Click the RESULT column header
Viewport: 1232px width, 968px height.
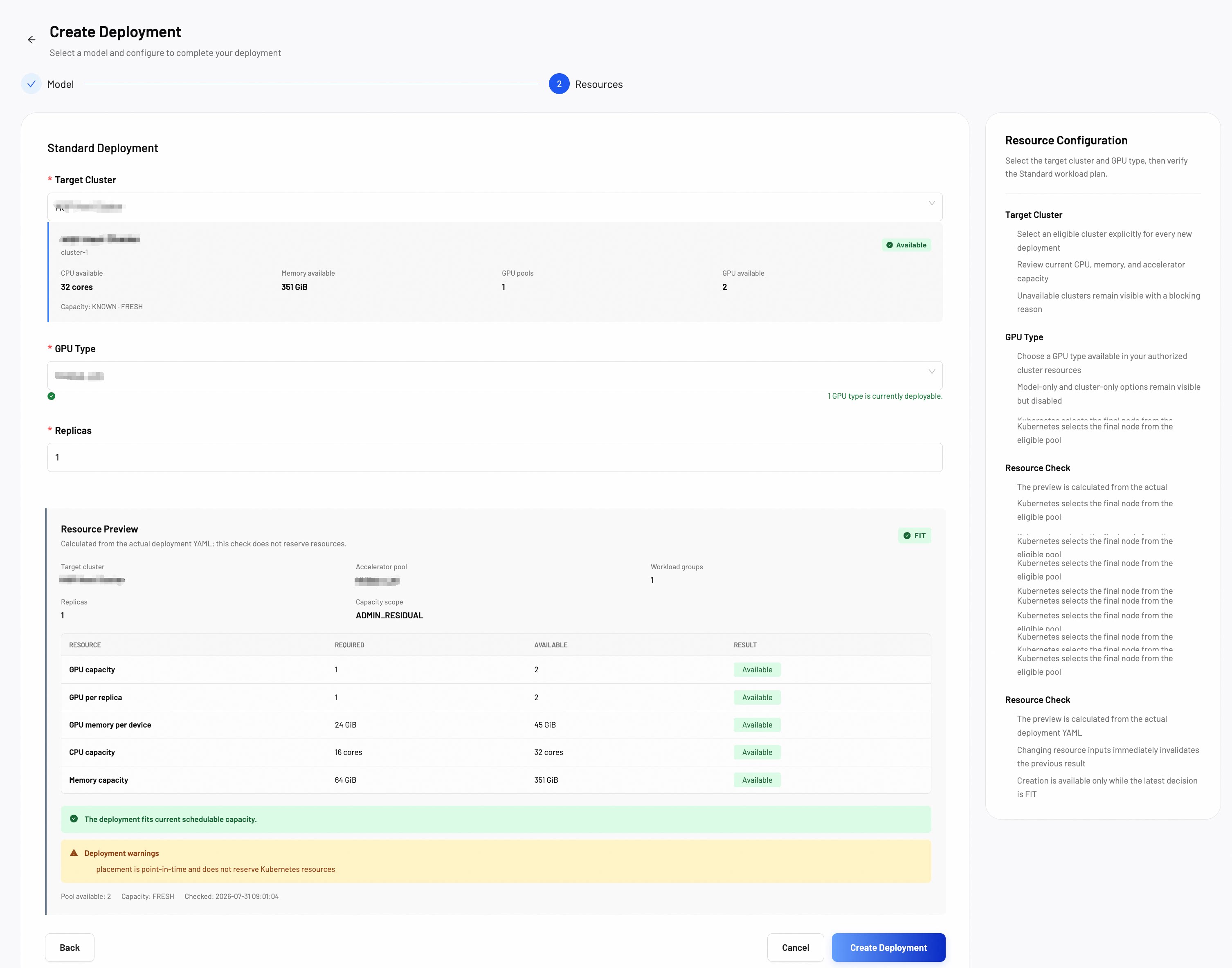(x=745, y=645)
